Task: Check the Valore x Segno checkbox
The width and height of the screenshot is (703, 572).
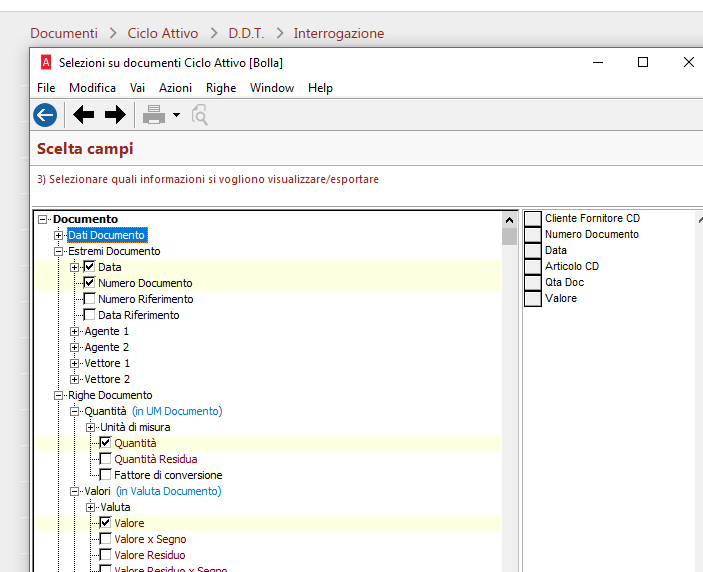Action: pyautogui.click(x=105, y=539)
